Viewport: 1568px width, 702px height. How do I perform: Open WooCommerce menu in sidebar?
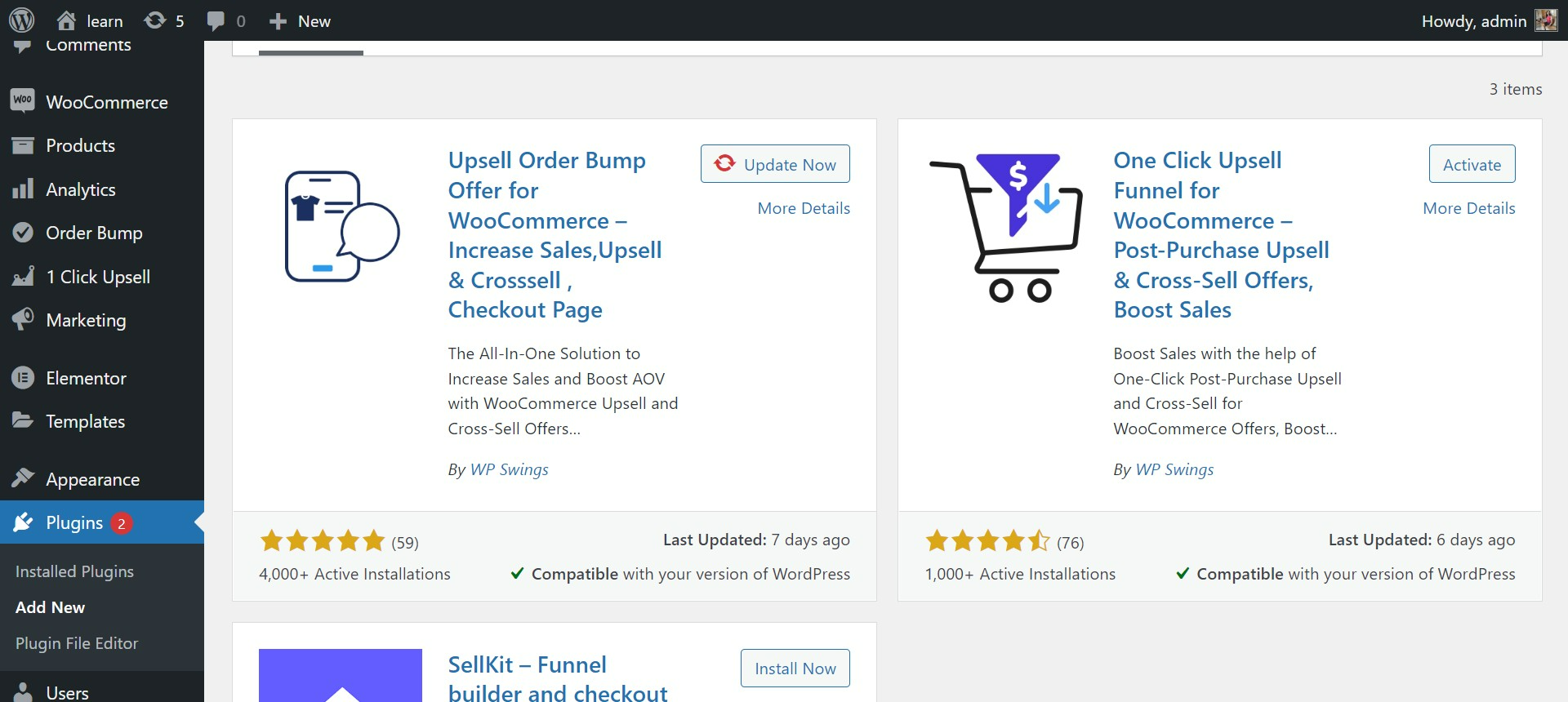click(106, 102)
